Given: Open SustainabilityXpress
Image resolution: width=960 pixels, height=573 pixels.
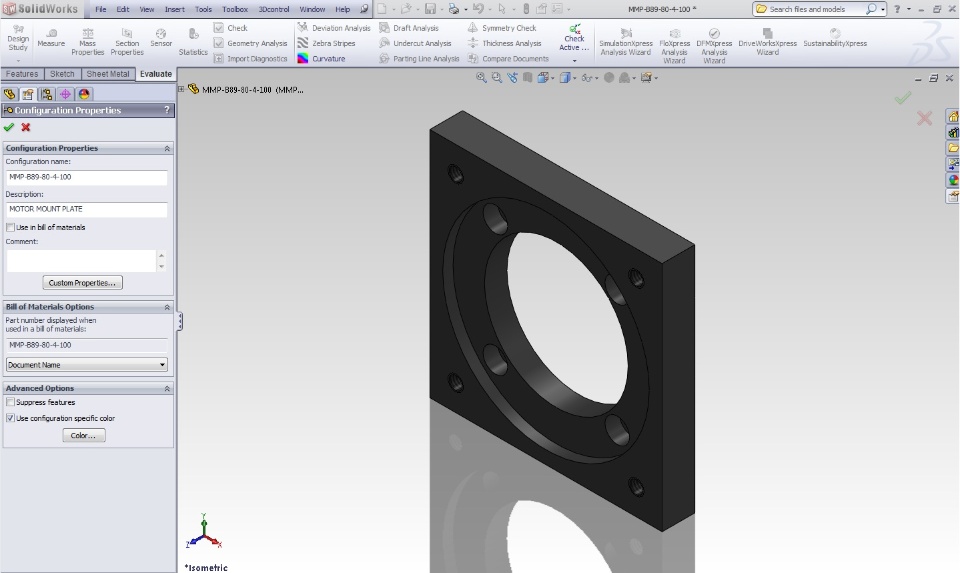Looking at the screenshot, I should (x=834, y=38).
